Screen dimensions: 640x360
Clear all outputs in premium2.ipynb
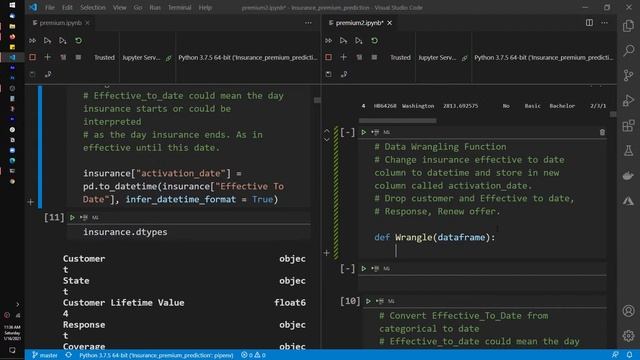tap(359, 57)
